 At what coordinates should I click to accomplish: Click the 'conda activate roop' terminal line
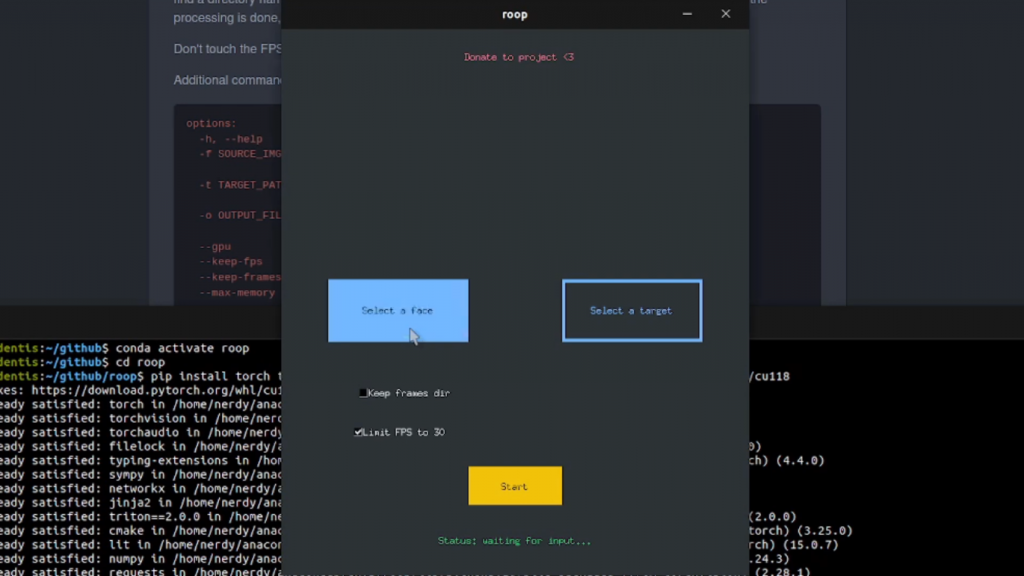click(x=182, y=348)
